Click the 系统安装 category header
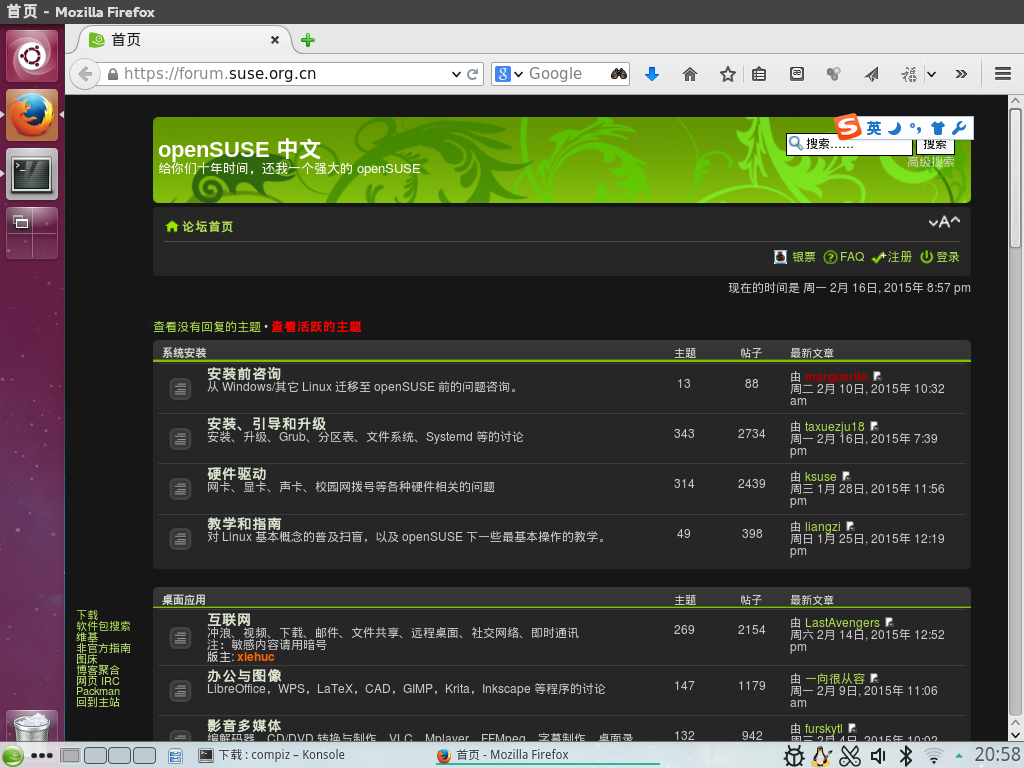1024x768 pixels. (184, 353)
